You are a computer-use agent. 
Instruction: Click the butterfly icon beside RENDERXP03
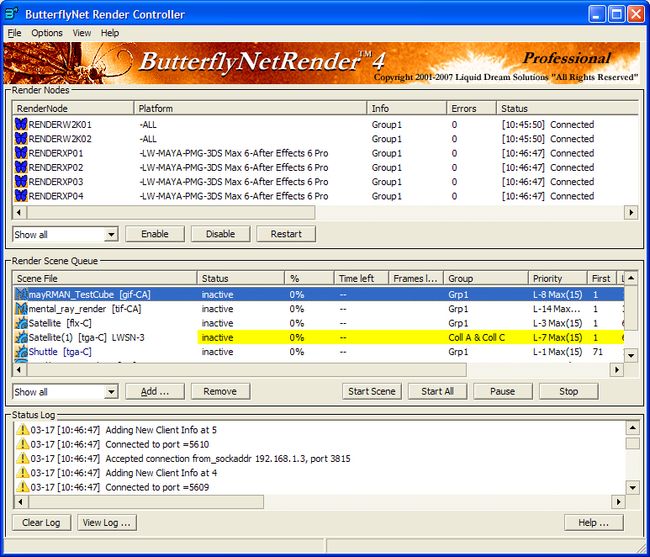coord(21,181)
